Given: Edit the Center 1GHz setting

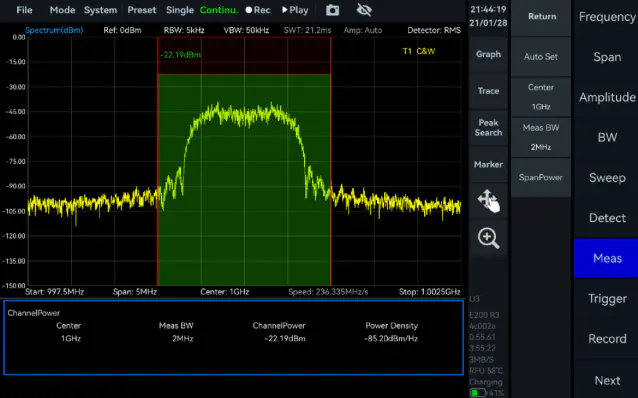Looking at the screenshot, I should click(541, 97).
